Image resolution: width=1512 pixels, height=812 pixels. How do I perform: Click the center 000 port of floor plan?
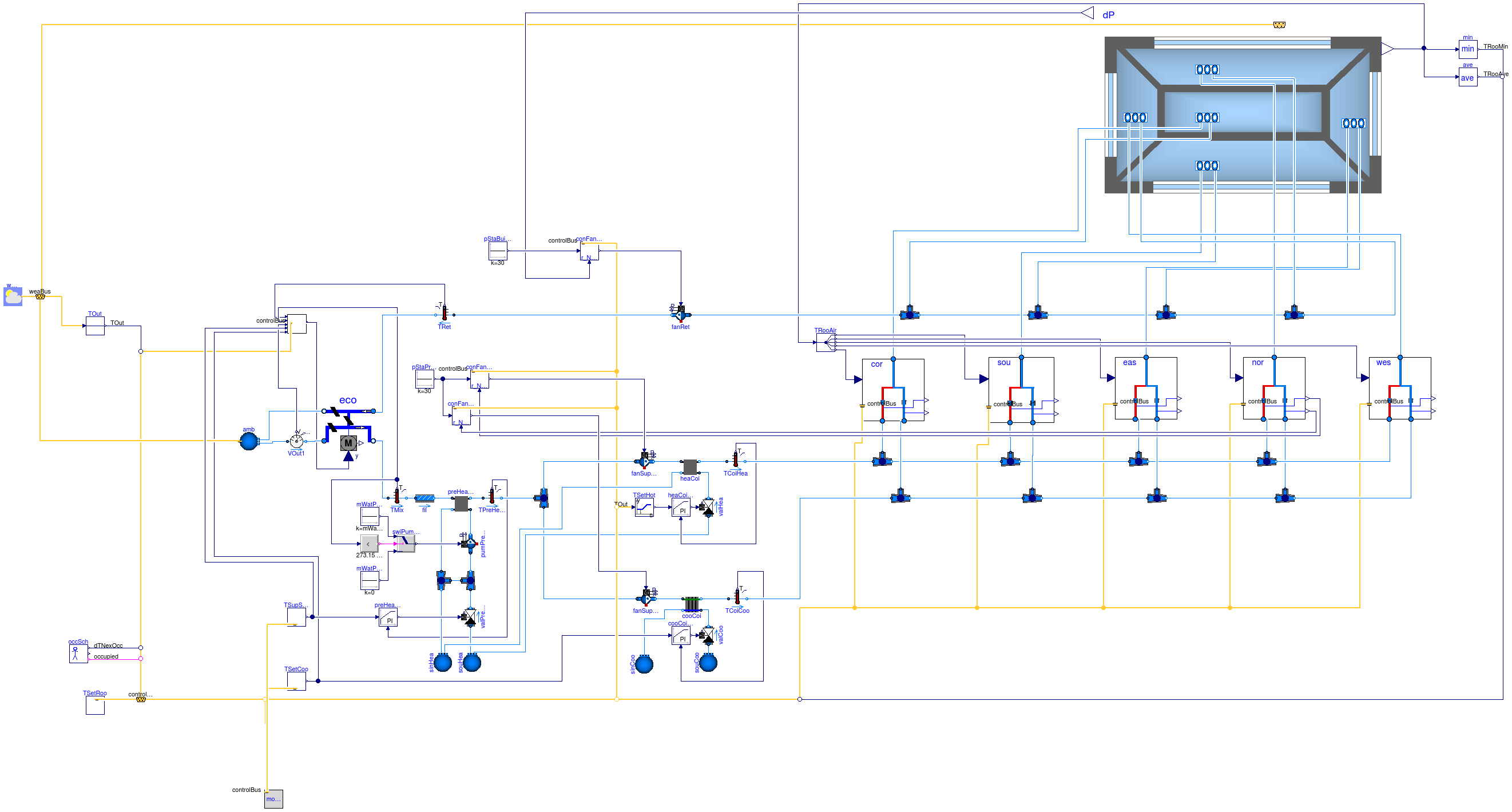click(x=1208, y=117)
